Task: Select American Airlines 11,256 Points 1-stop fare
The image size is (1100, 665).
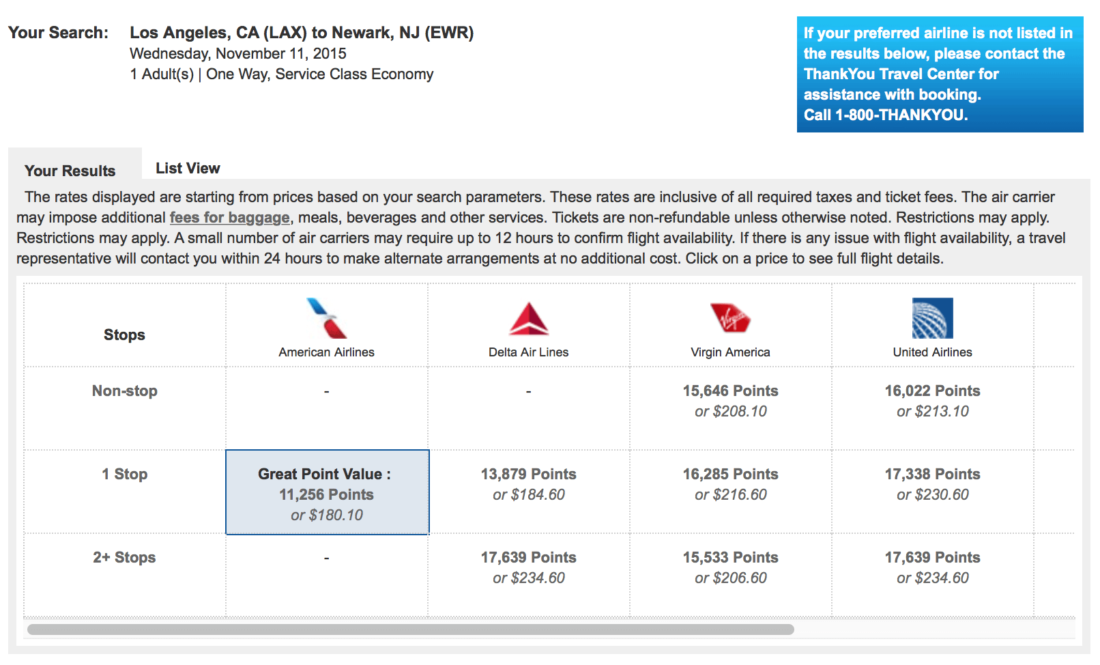Action: [x=327, y=493]
